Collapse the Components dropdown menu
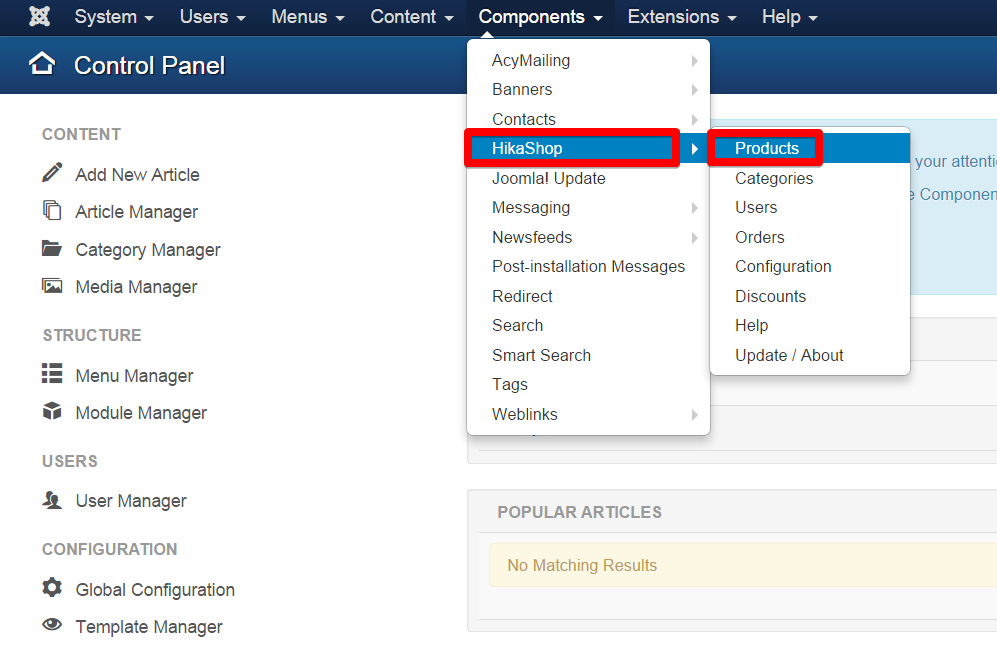 540,17
